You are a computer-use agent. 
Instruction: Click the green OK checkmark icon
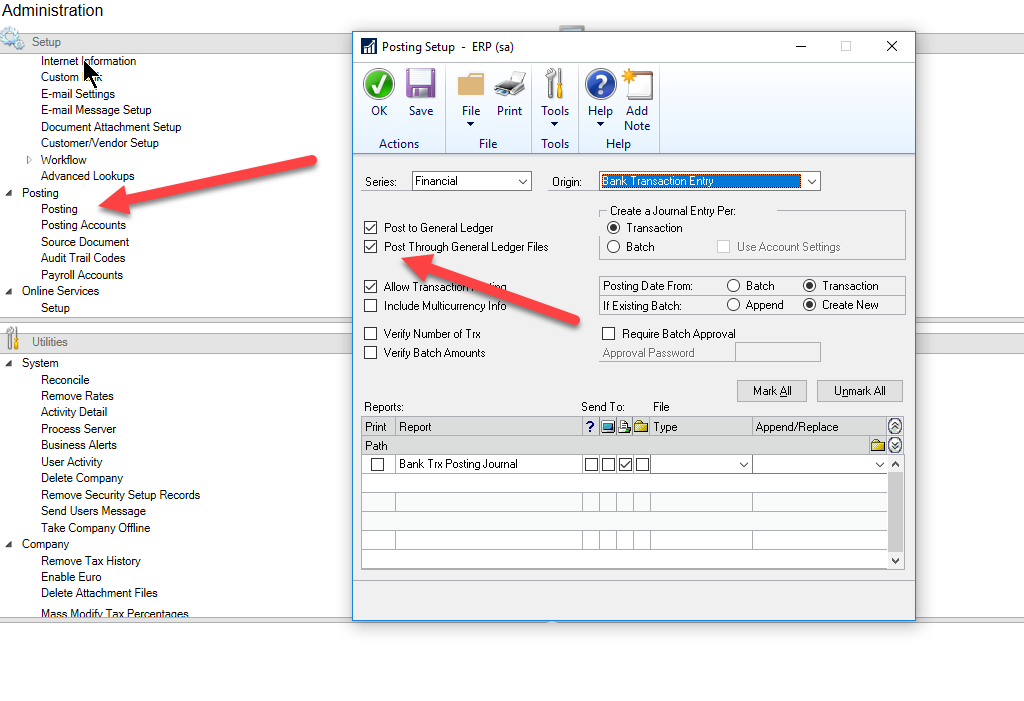[379, 85]
